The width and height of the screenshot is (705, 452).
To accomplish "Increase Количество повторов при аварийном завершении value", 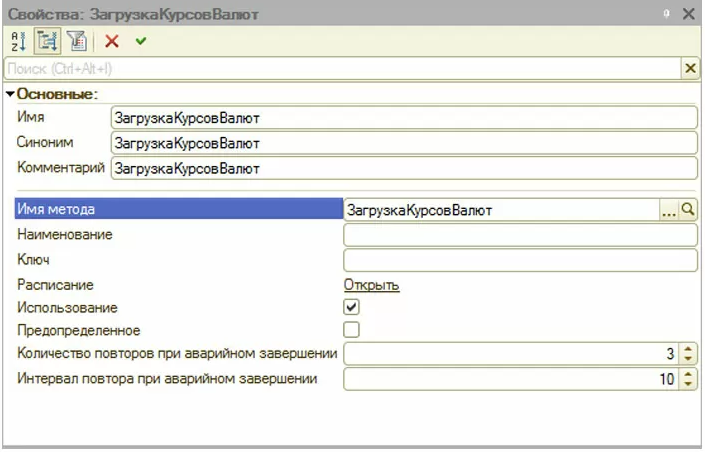I will point(688,349).
